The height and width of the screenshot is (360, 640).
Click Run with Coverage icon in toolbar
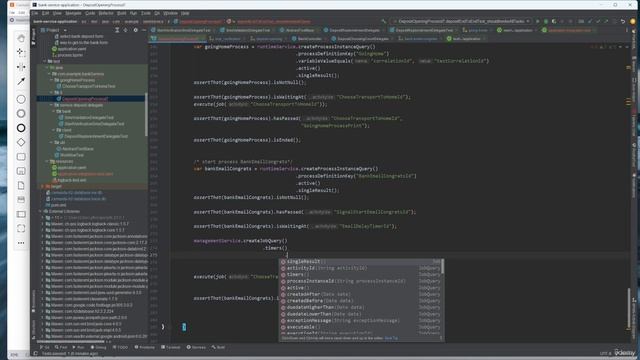tap(554, 21)
